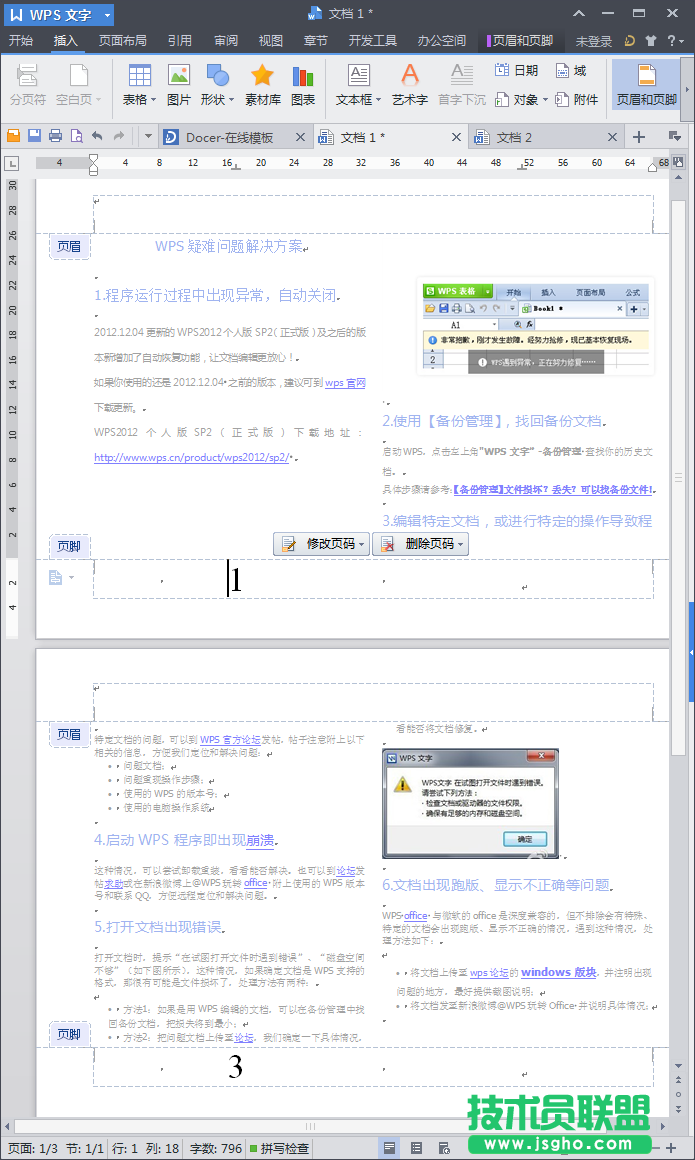Insert a chart with 图表 icon
This screenshot has height=1160, width=695.
coord(303,84)
